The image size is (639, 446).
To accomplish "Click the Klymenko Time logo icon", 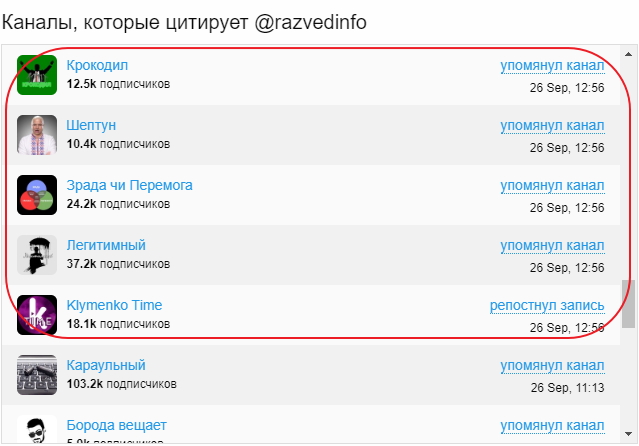I will tap(37, 315).
